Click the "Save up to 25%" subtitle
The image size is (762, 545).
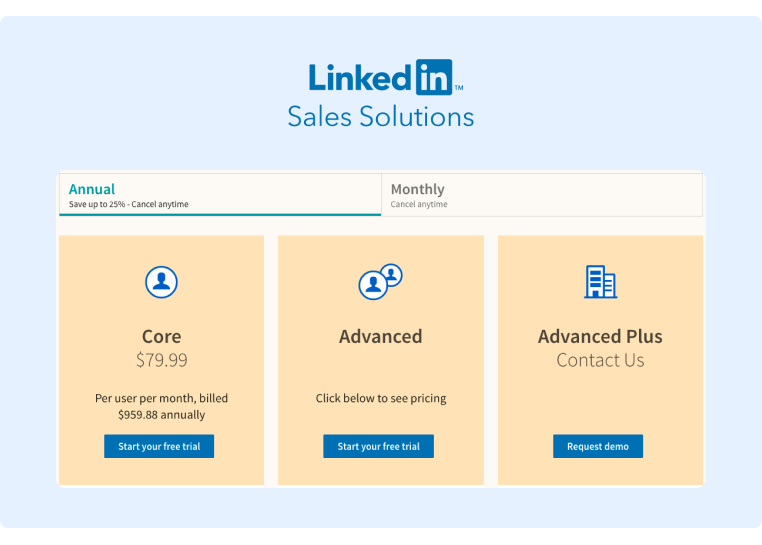click(x=128, y=205)
